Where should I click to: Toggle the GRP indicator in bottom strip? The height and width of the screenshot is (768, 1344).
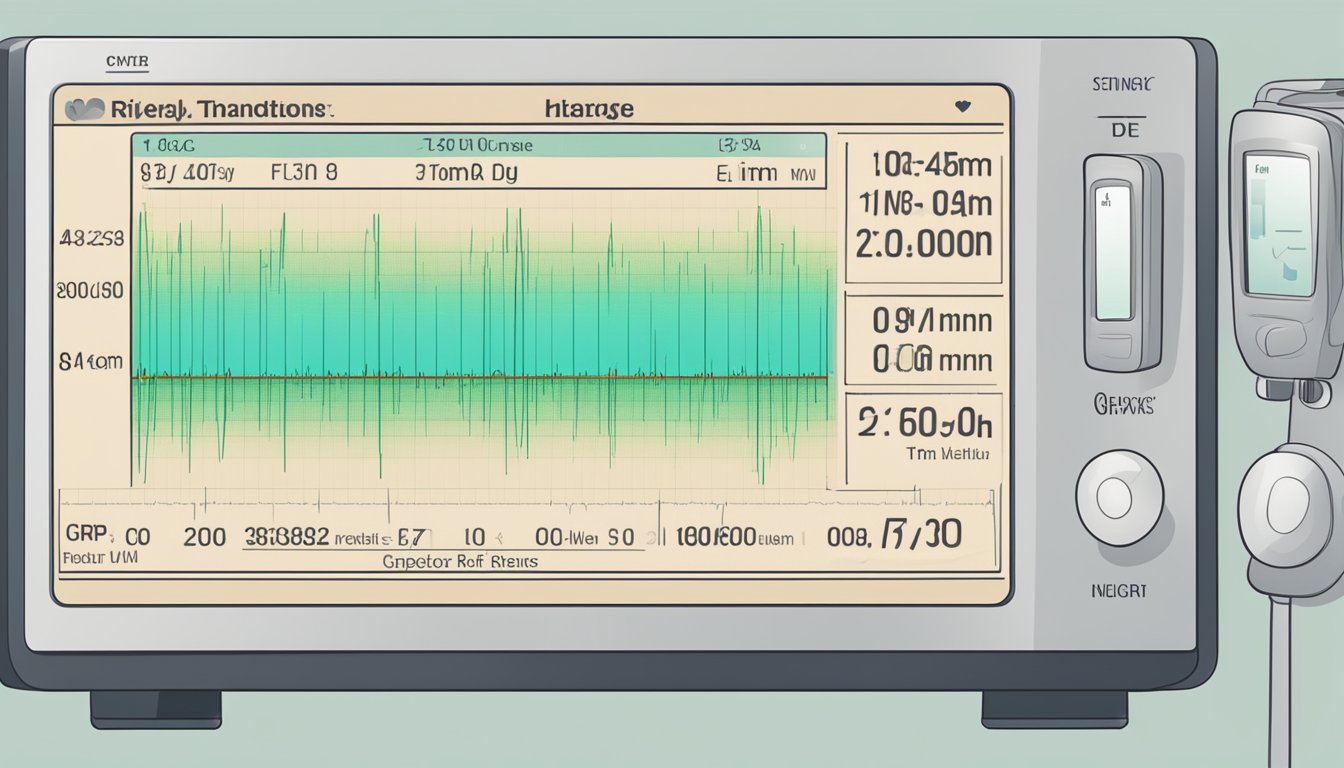click(x=87, y=537)
